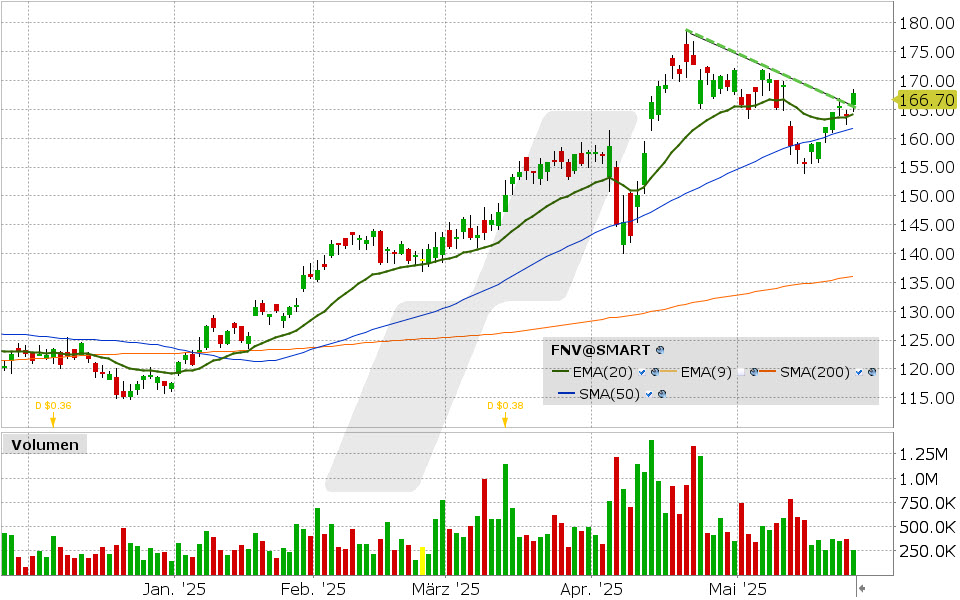The width and height of the screenshot is (960, 600).
Task: Click the EMA(20) legend label
Action: click(603, 372)
